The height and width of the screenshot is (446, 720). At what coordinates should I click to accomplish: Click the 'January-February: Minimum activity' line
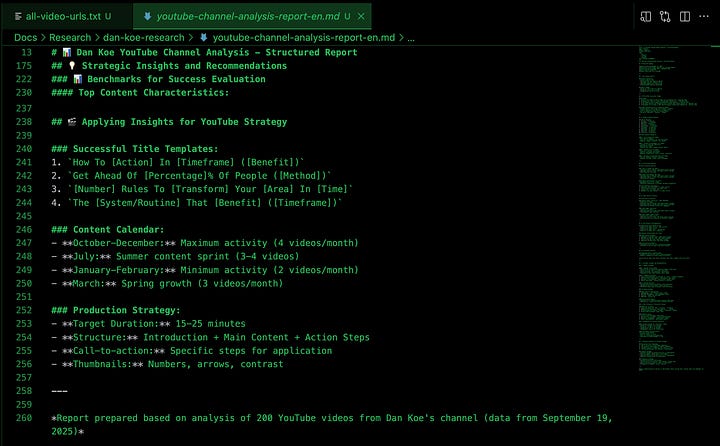tap(205, 270)
